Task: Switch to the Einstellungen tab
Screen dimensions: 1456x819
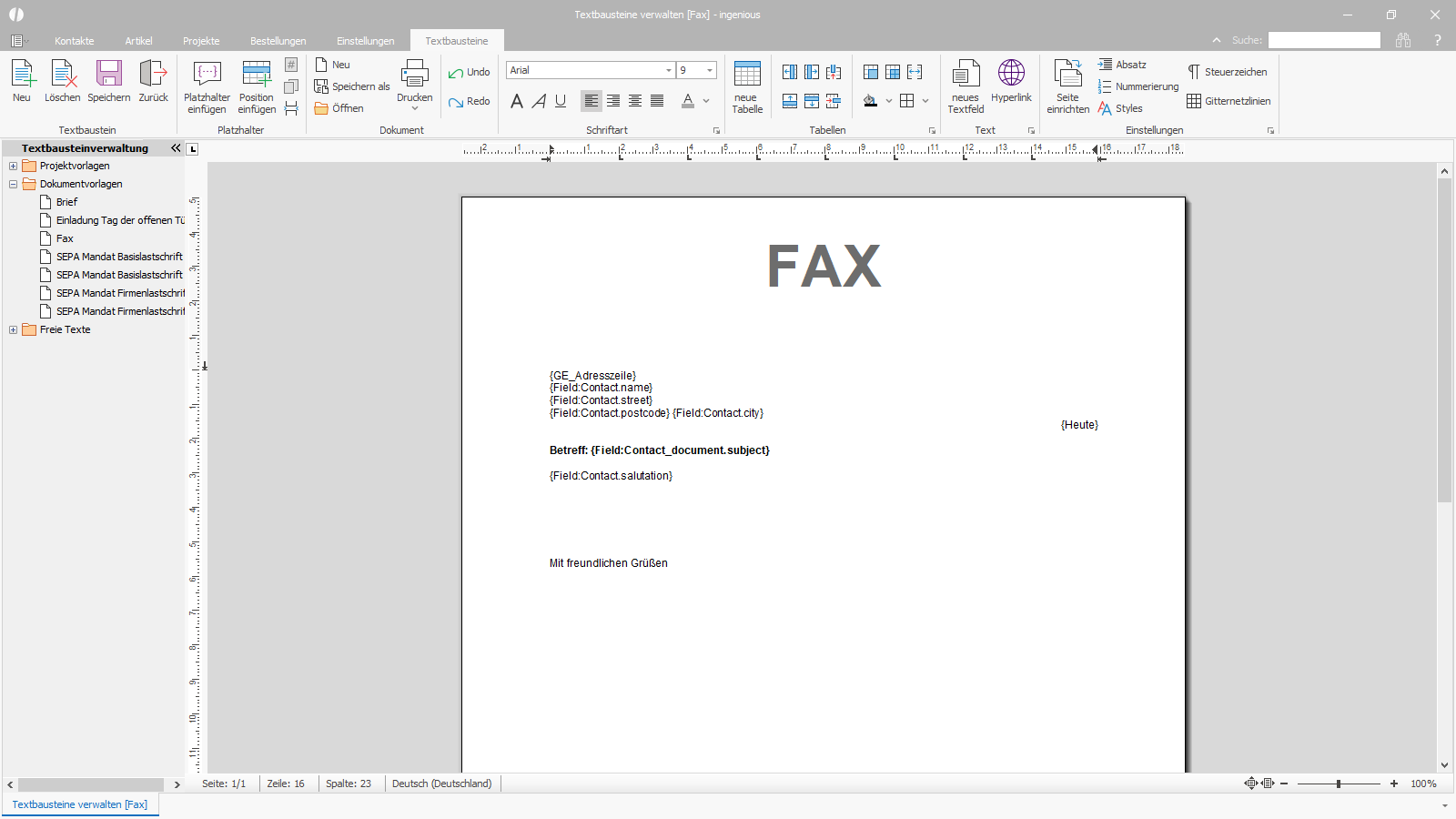Action: 365,41
